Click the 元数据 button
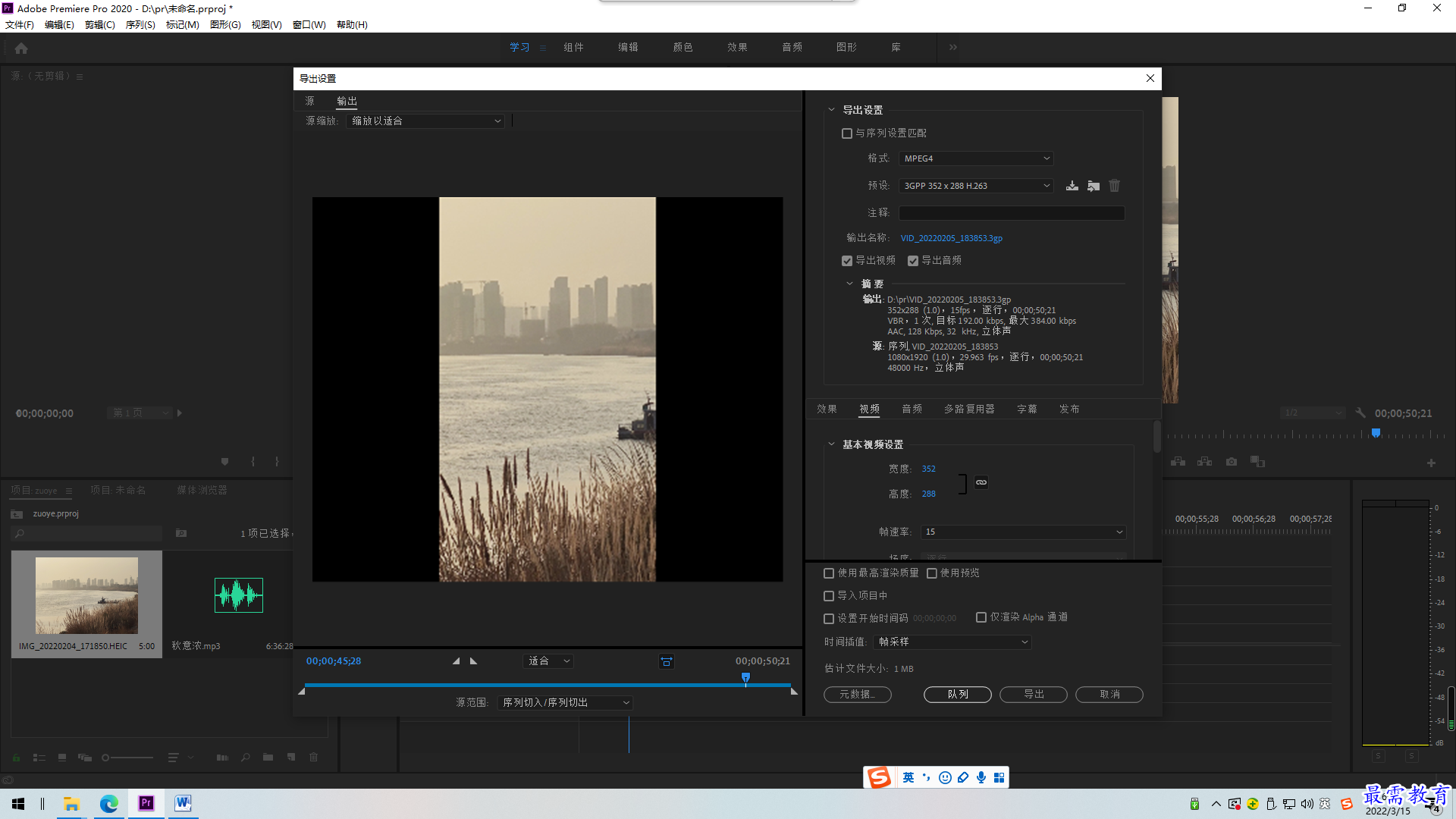This screenshot has width=1456, height=819. click(858, 695)
